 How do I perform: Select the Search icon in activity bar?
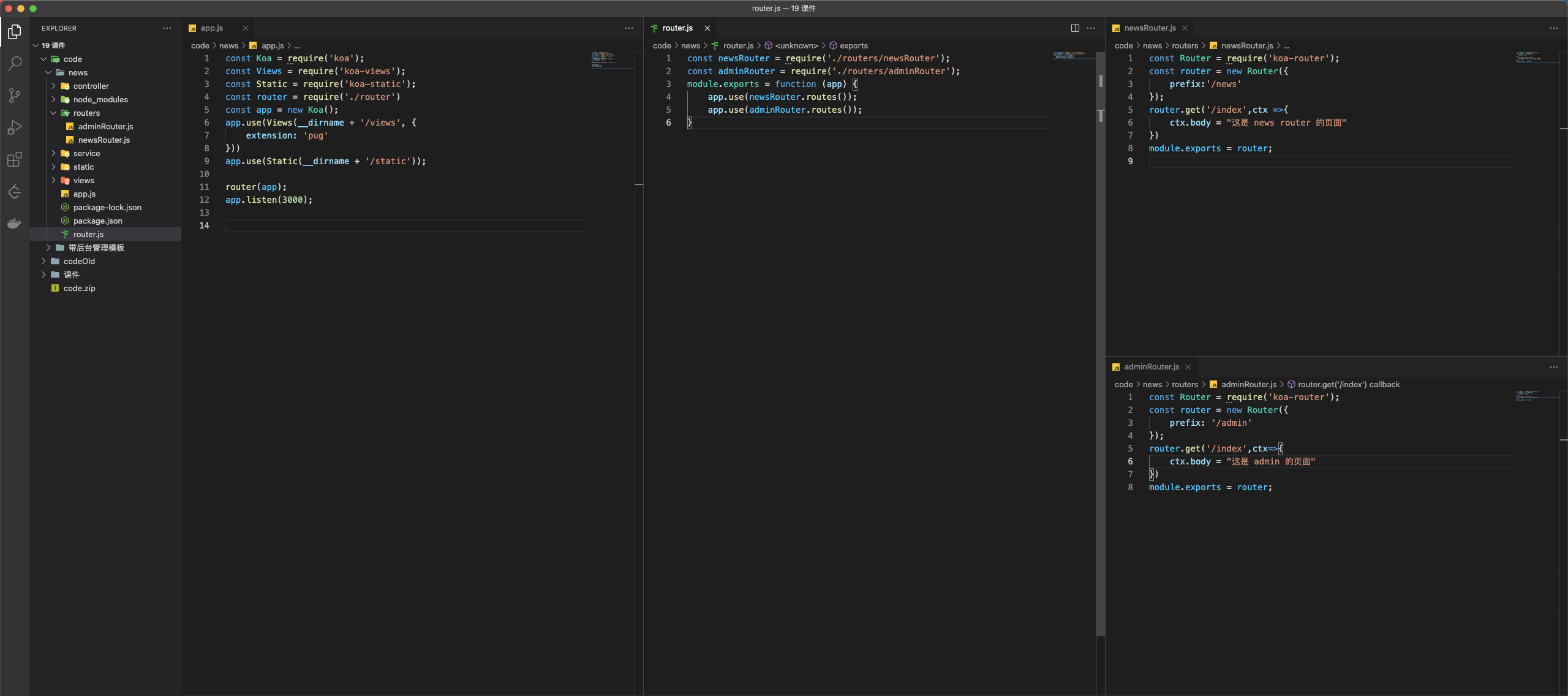[x=15, y=62]
